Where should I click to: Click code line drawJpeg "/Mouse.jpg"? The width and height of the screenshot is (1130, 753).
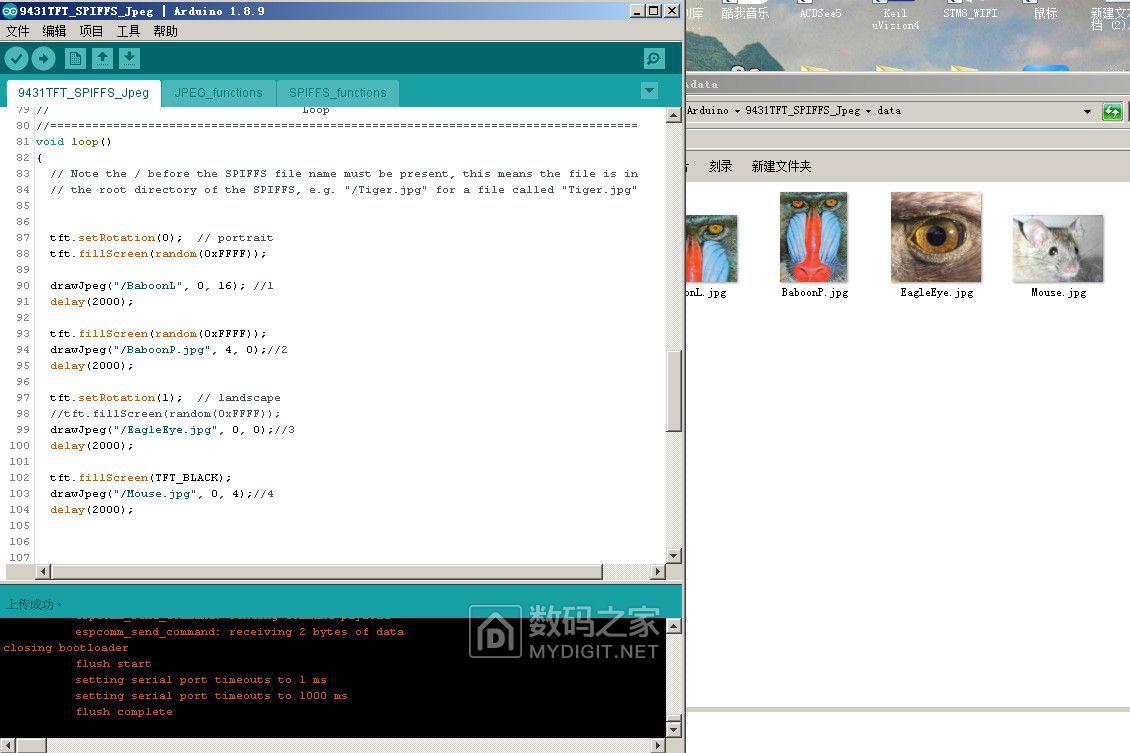161,494
